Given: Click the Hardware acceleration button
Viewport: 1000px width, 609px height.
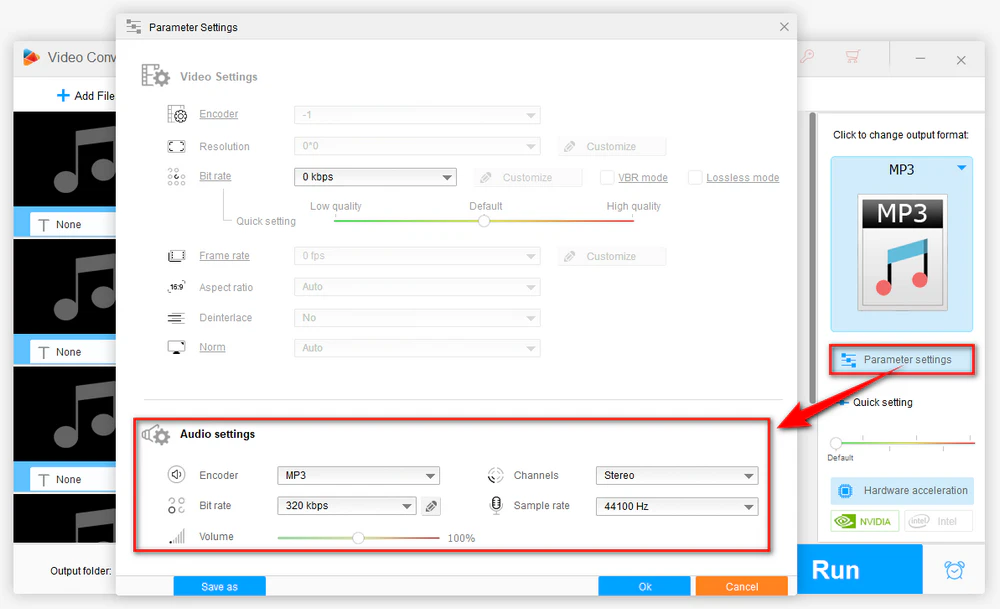Looking at the screenshot, I should click(902, 490).
